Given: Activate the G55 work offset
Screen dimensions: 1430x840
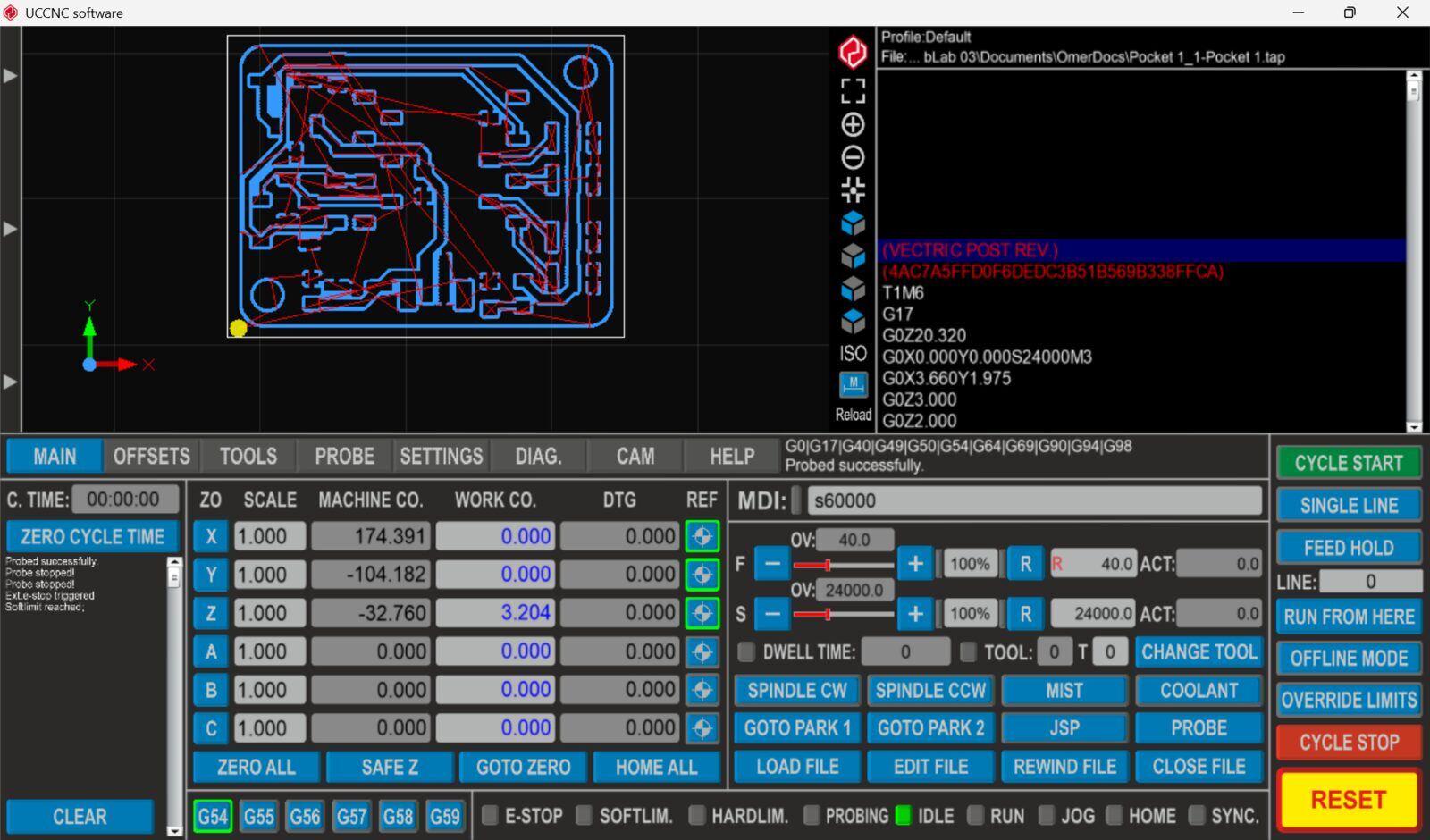Looking at the screenshot, I should [259, 816].
